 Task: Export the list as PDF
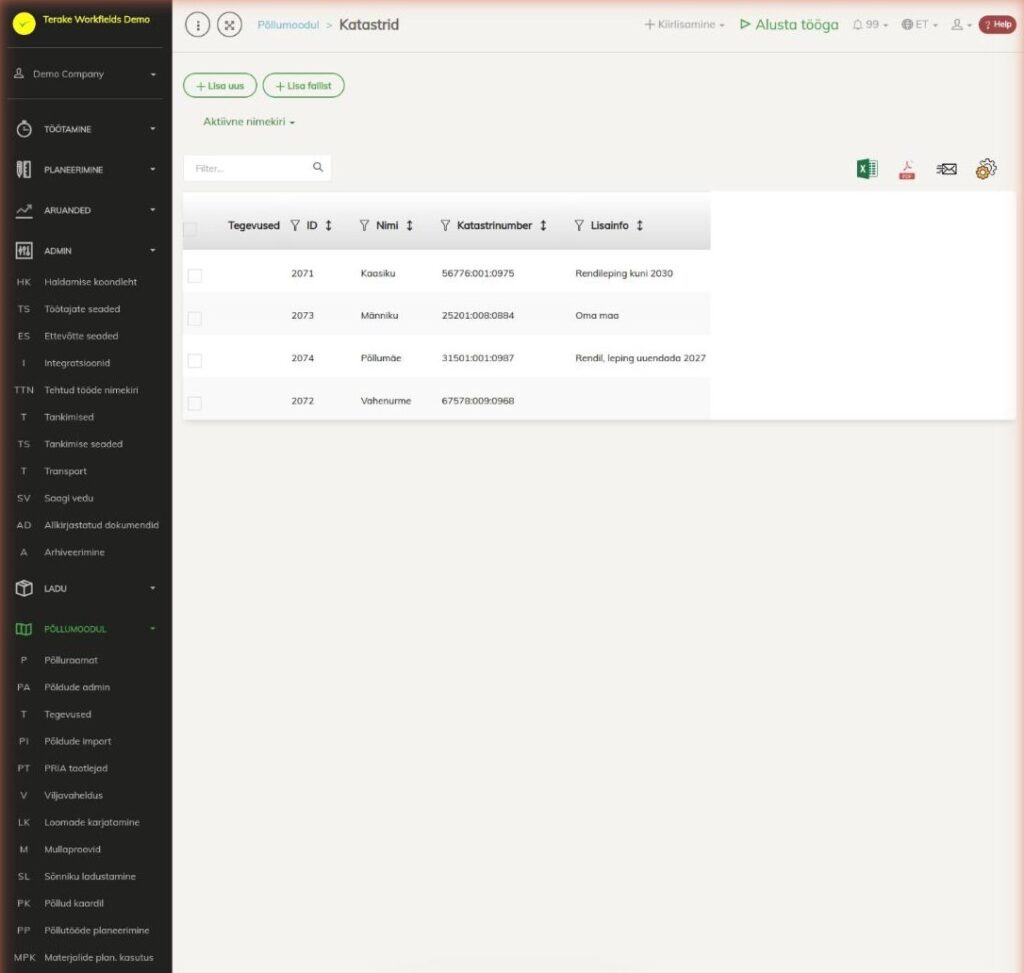tap(906, 170)
